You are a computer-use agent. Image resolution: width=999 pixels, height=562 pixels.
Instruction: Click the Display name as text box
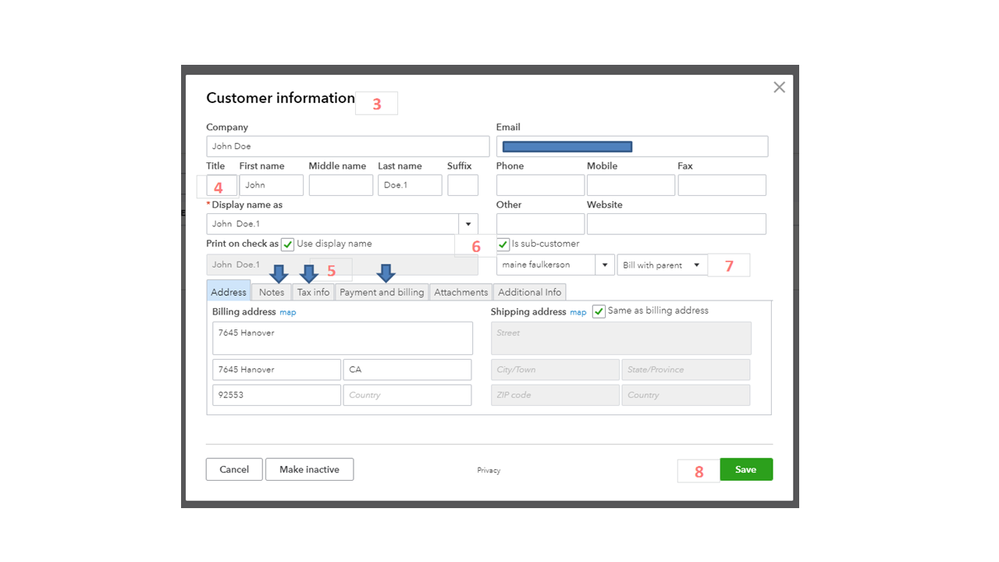(x=333, y=224)
